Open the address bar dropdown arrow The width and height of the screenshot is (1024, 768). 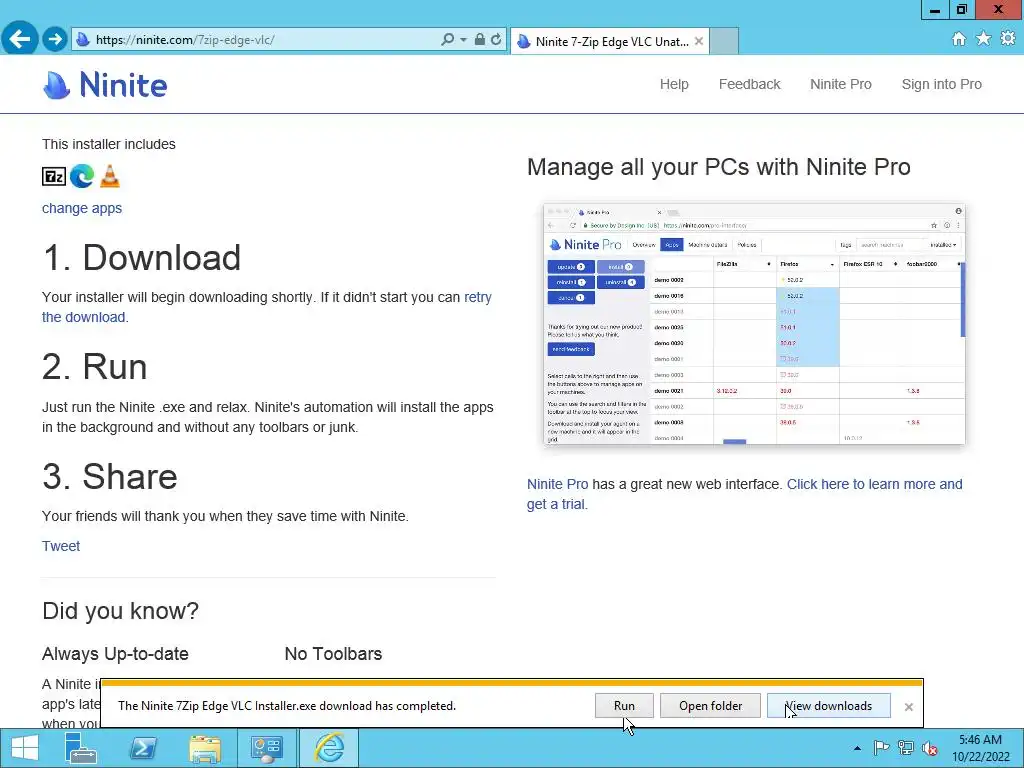(463, 40)
